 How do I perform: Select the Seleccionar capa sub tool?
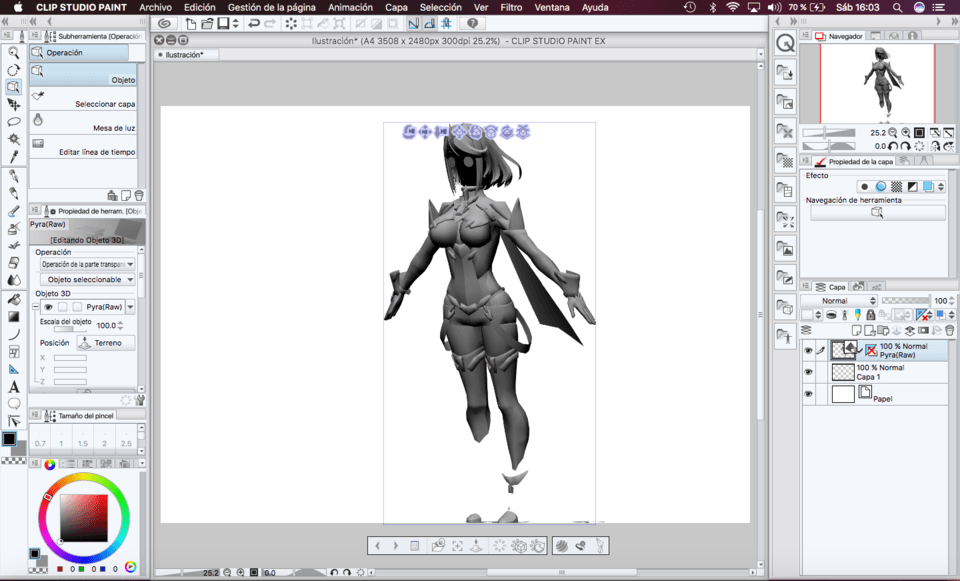pyautogui.click(x=104, y=104)
